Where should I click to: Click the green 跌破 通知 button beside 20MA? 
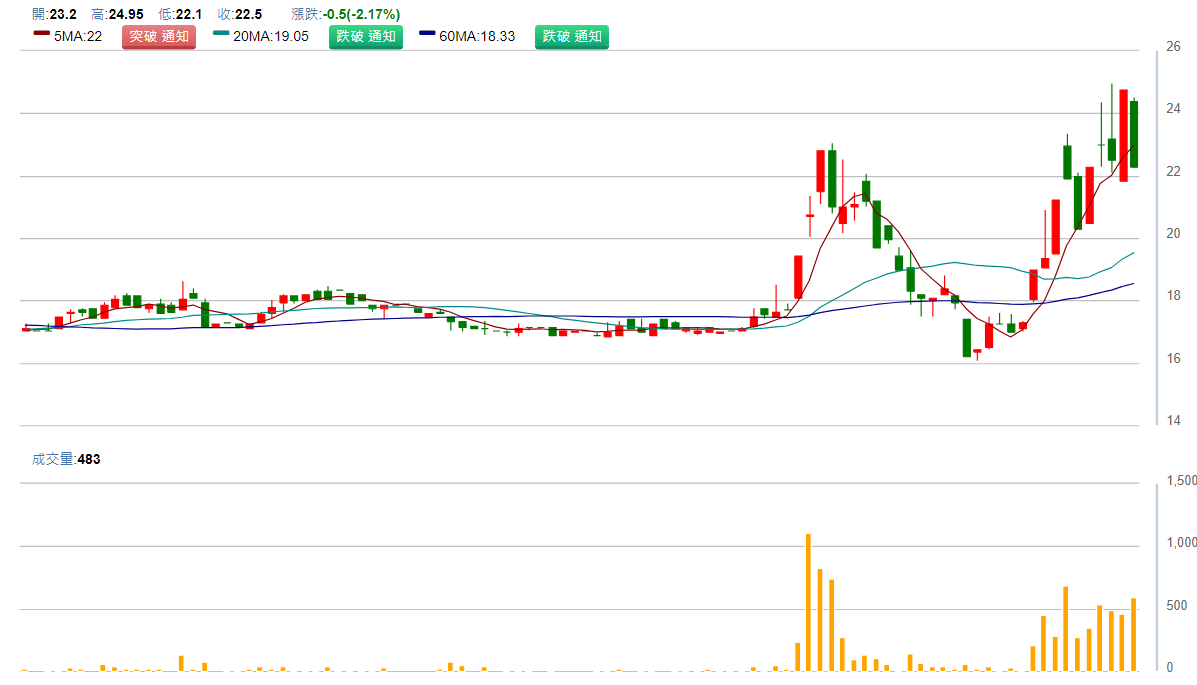click(x=366, y=37)
